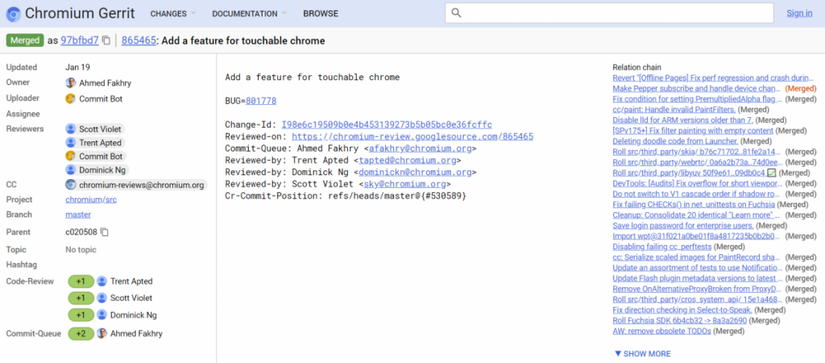Click Ahmed Fakhry's avatar in Commit-Queue
The image size is (825, 363).
coord(102,334)
